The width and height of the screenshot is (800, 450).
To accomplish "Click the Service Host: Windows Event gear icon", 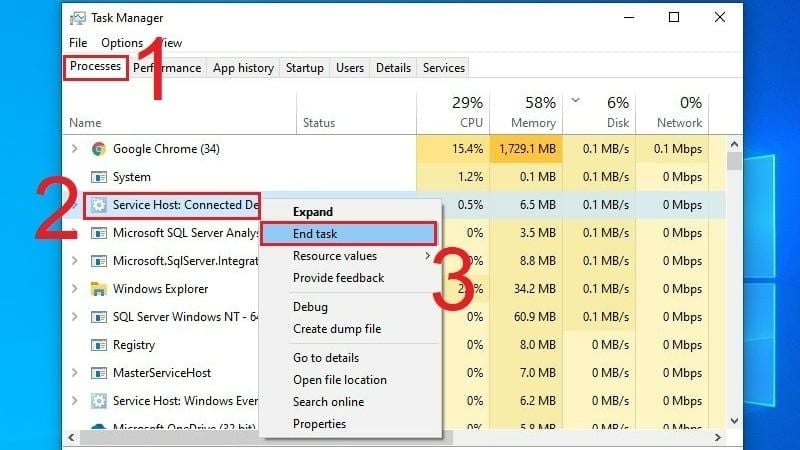I will click(98, 401).
